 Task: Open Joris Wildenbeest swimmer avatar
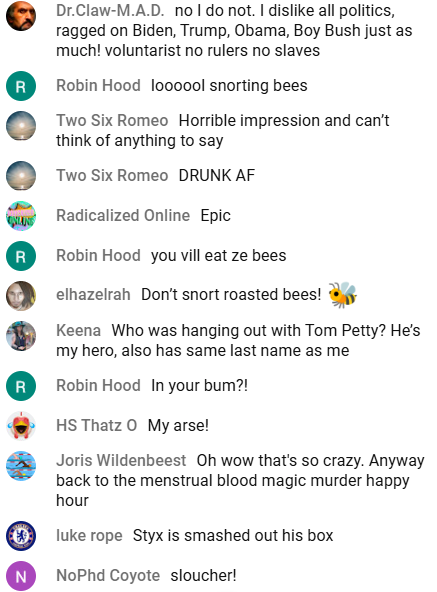[21, 466]
